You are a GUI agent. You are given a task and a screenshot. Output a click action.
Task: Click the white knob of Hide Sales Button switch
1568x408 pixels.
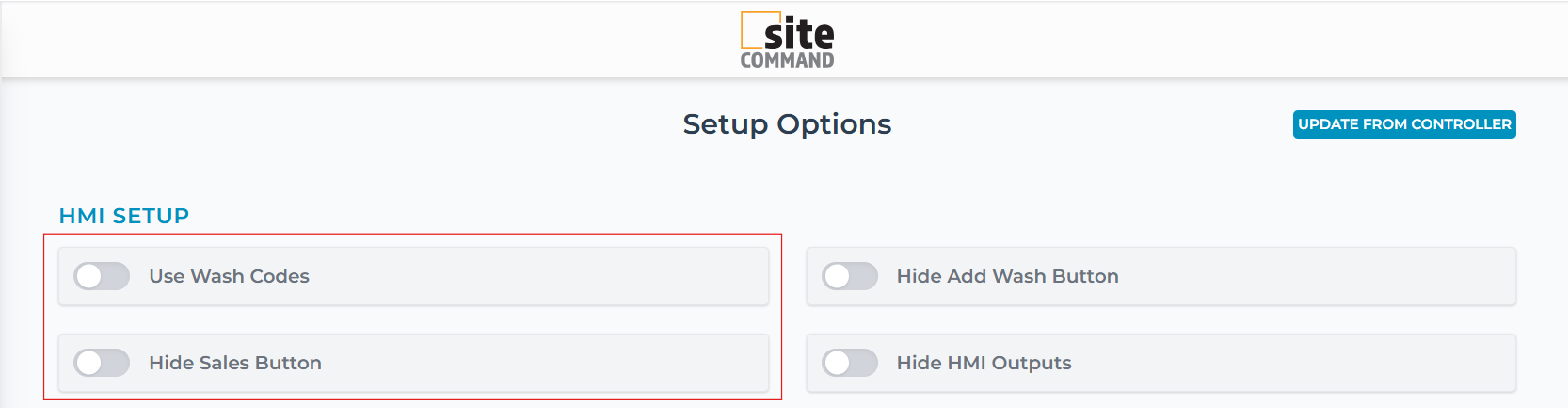click(89, 363)
